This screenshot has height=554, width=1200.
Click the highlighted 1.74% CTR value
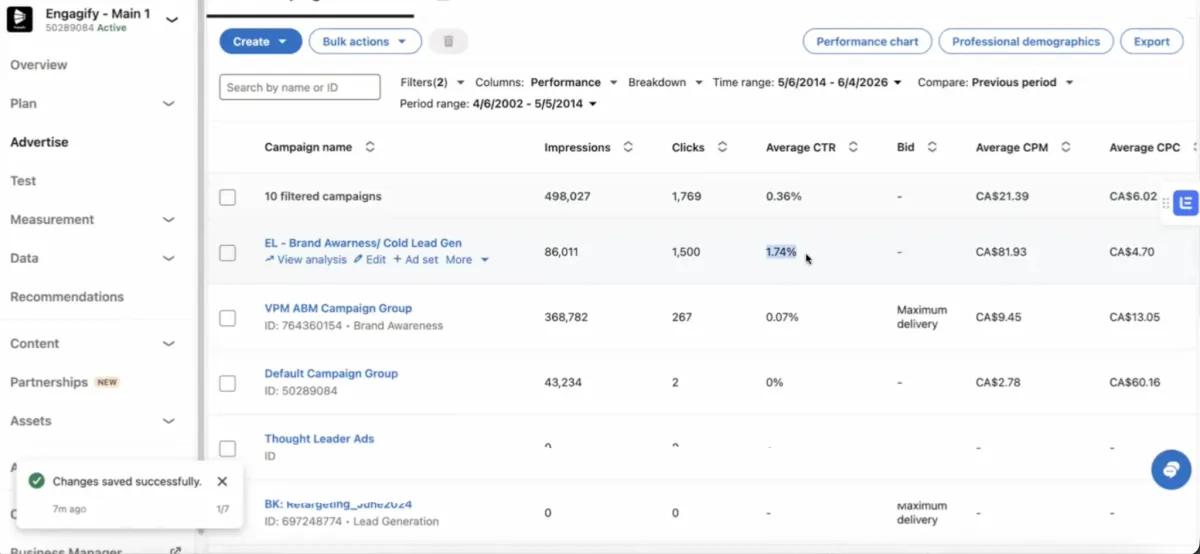point(781,252)
